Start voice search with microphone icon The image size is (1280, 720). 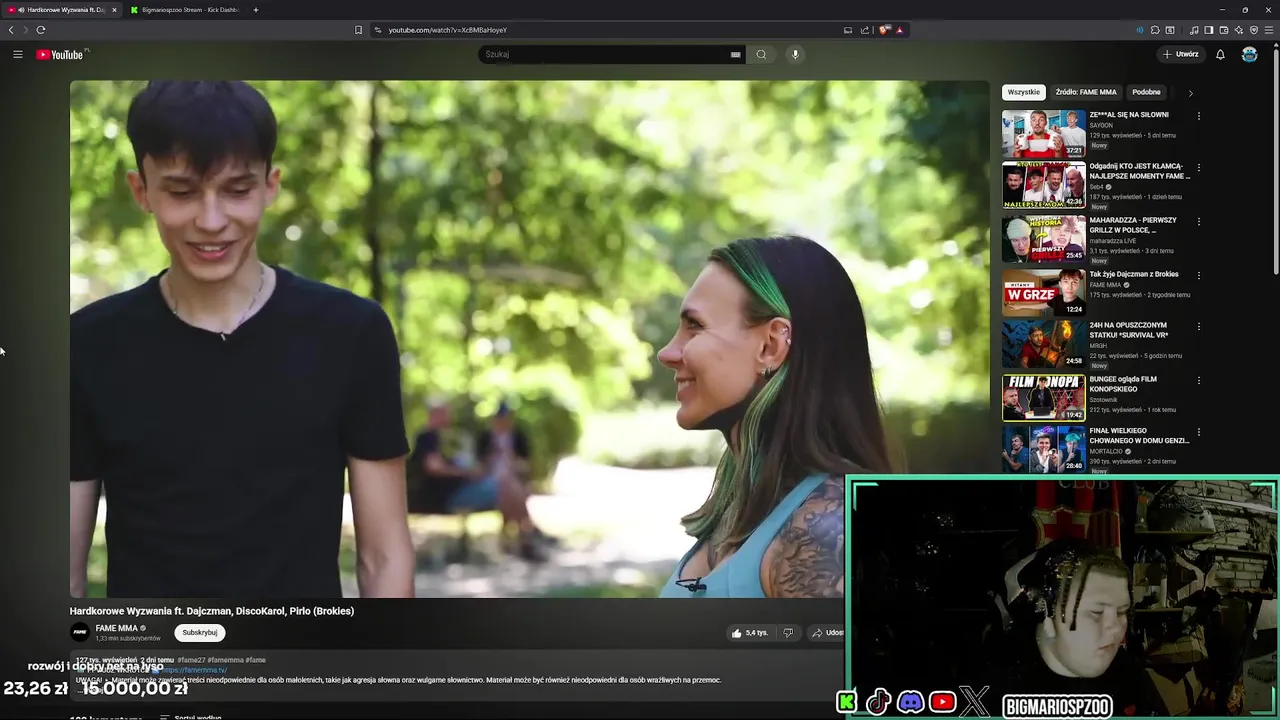(x=795, y=55)
